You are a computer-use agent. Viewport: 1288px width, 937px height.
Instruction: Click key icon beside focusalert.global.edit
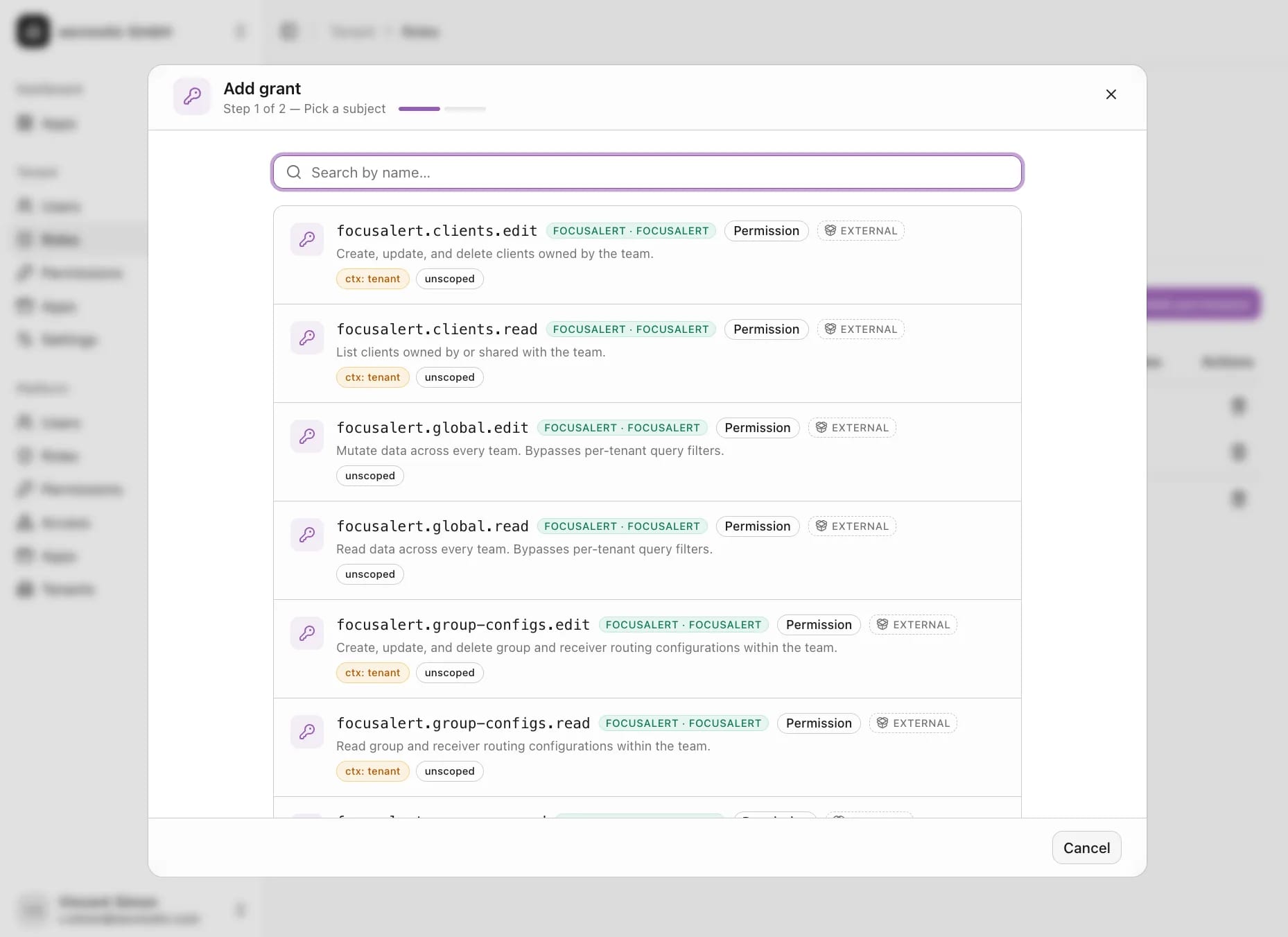(307, 436)
